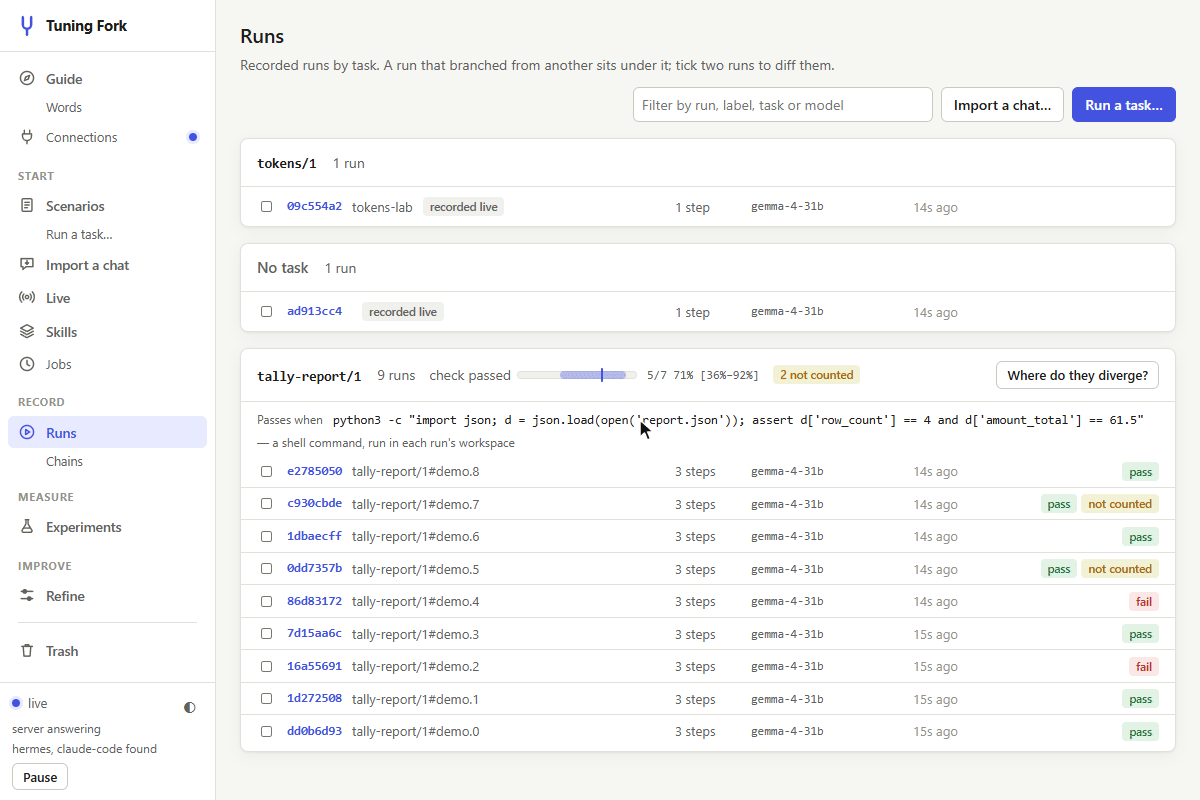Viewport: 1200px width, 800px height.
Task: Click the blue dot beside Connections
Action: tap(193, 137)
